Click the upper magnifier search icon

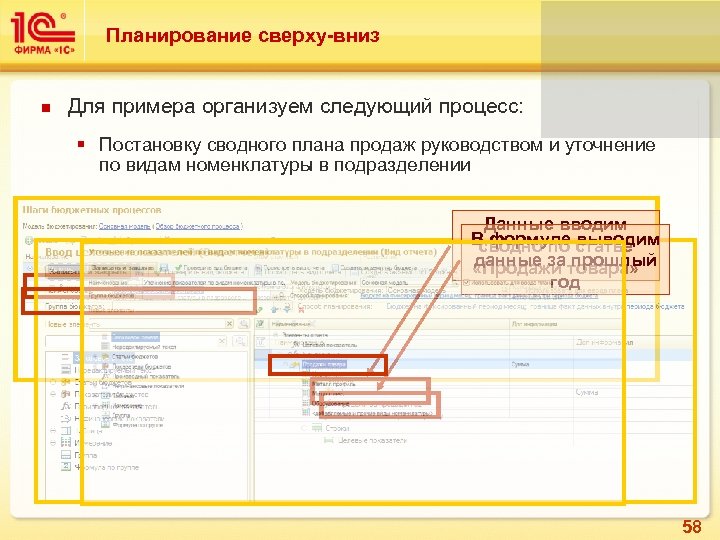coord(244,324)
